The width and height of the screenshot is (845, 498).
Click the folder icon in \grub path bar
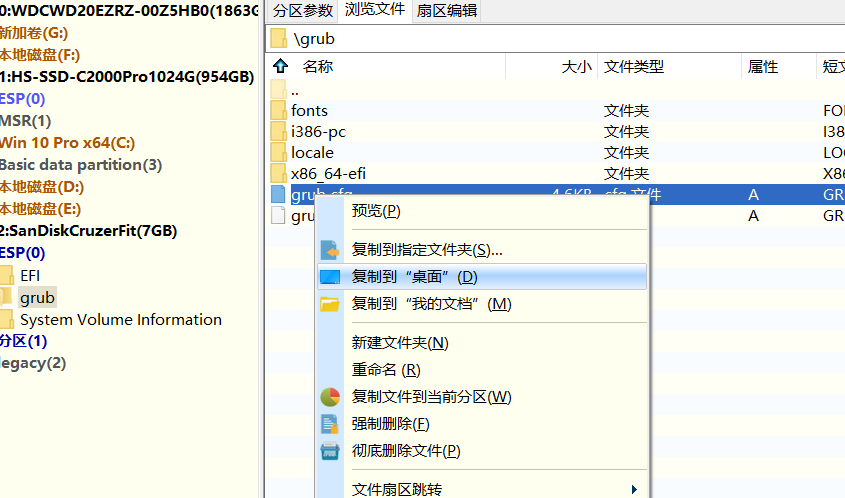point(279,38)
